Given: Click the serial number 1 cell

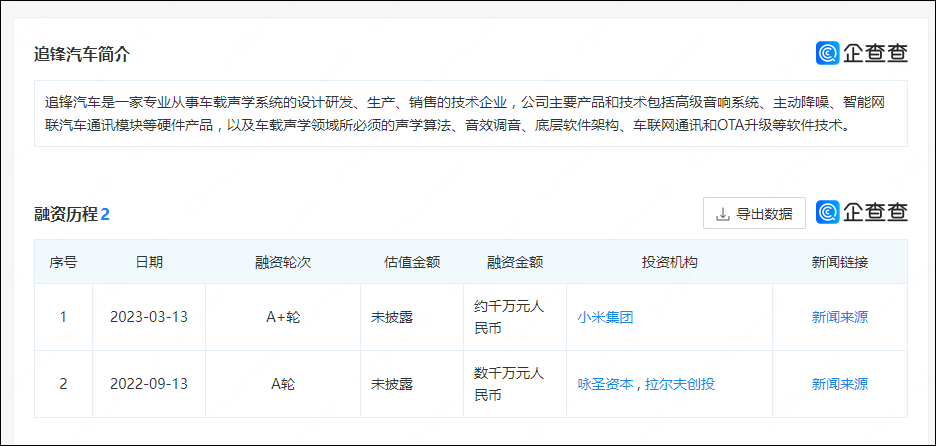Looking at the screenshot, I should [x=63, y=317].
